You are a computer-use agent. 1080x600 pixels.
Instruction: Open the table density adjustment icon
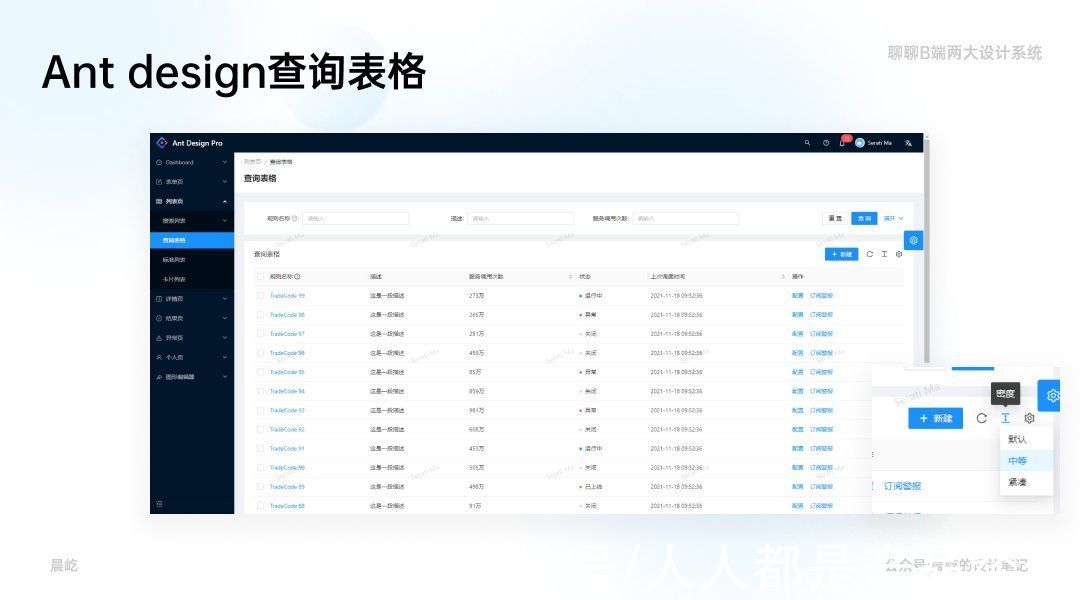click(884, 254)
